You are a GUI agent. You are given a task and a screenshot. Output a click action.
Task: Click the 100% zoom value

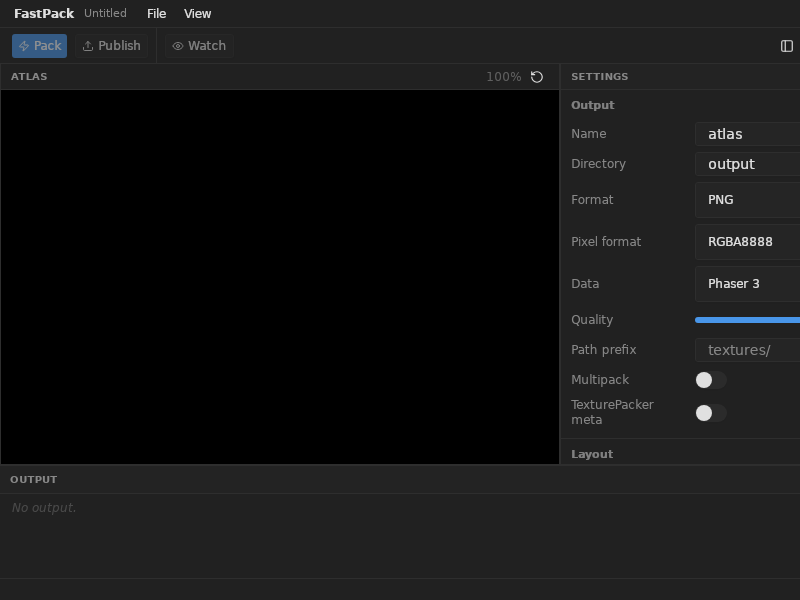pyautogui.click(x=504, y=77)
